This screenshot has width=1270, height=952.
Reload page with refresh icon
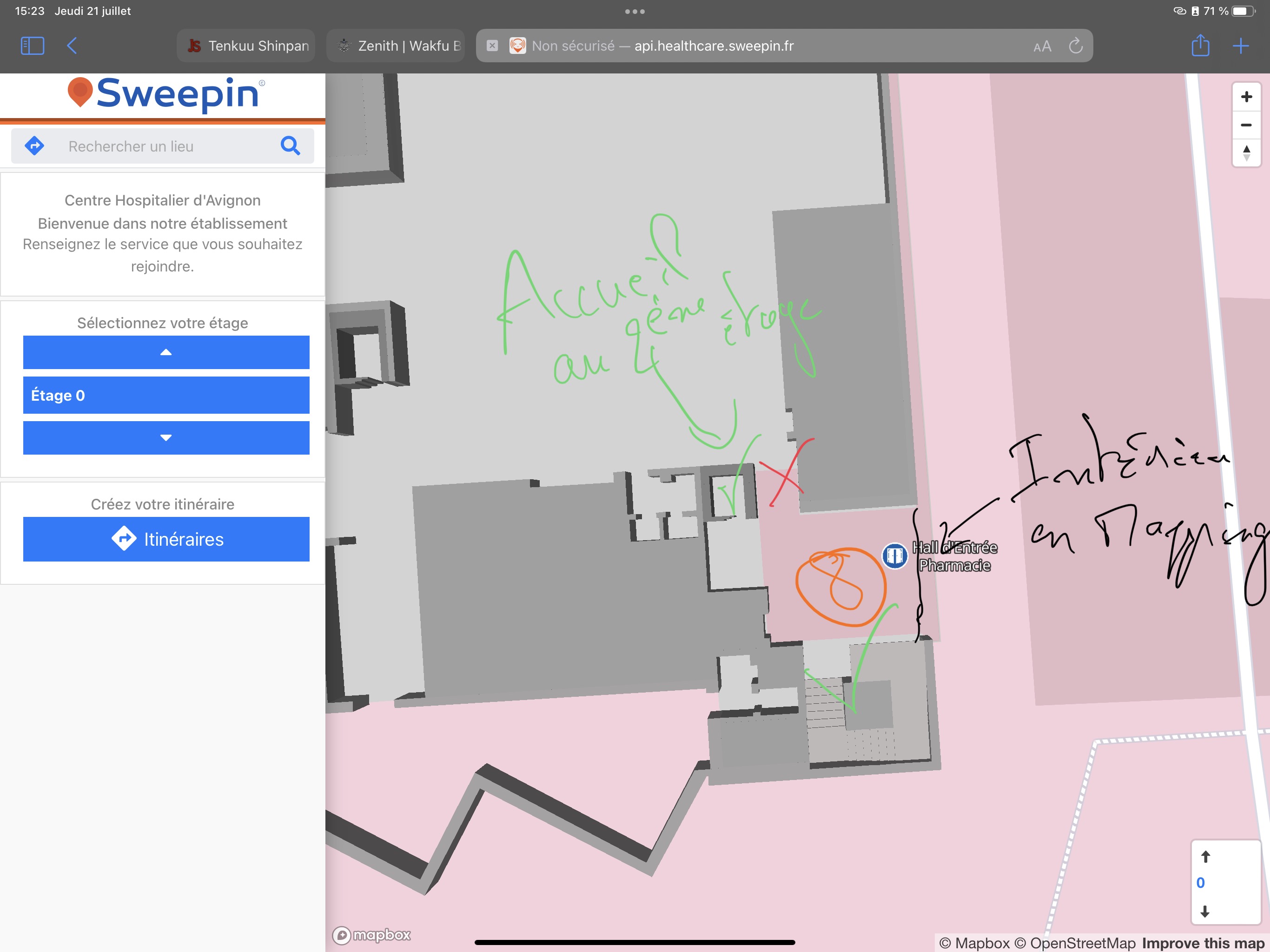pyautogui.click(x=1075, y=46)
